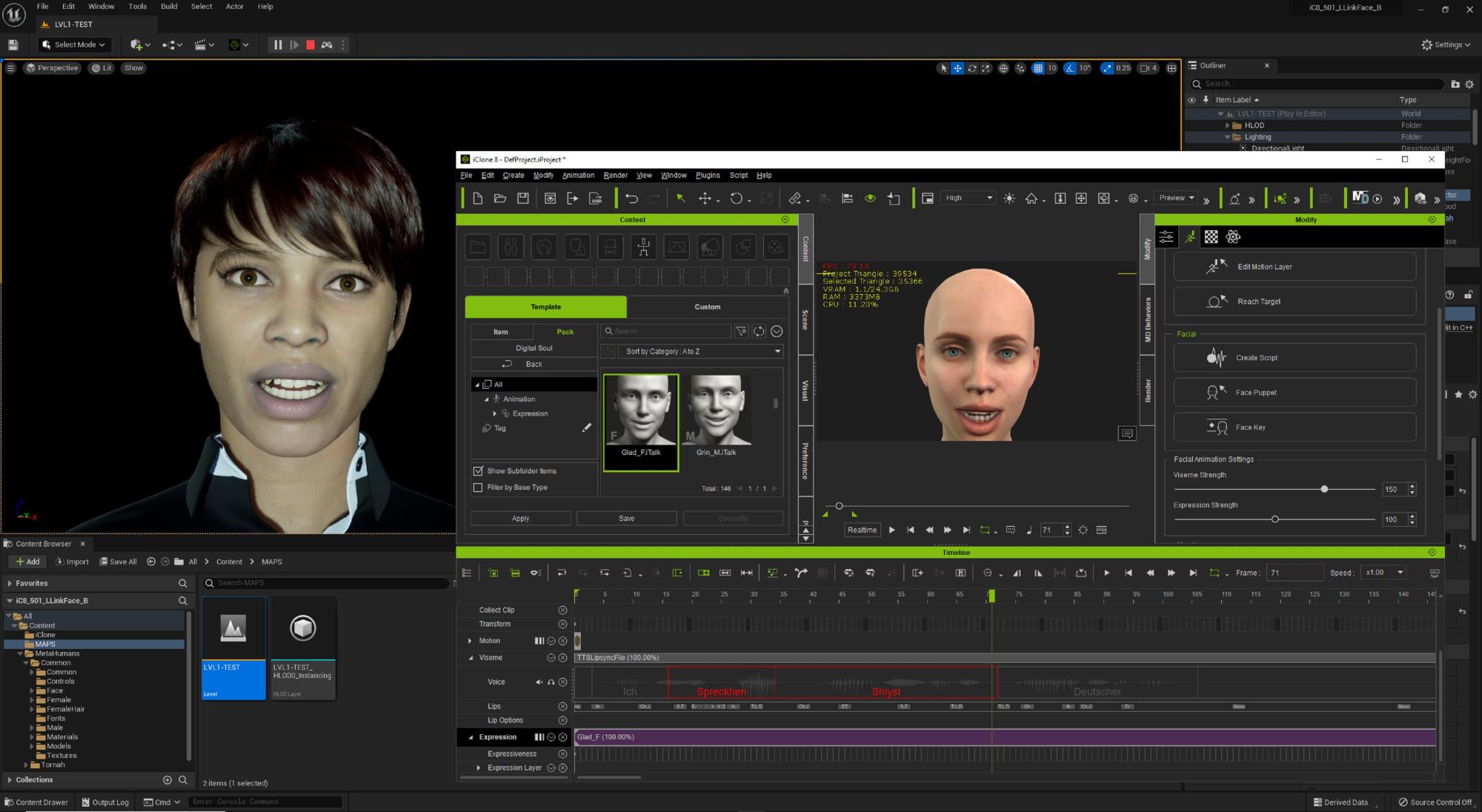Adjust the Viseme Strength slider handle
Viewport: 1482px width, 812px height.
click(x=1324, y=489)
